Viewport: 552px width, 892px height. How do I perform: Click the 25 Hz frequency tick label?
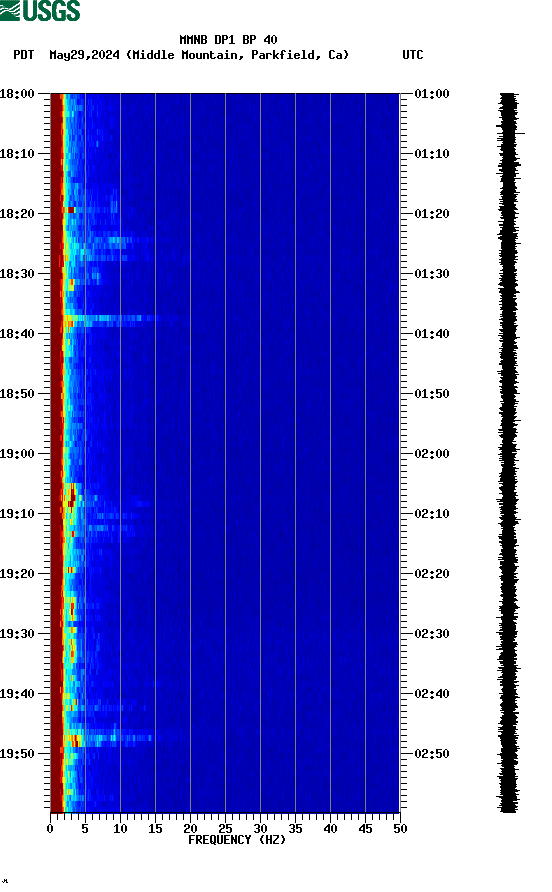[x=225, y=829]
